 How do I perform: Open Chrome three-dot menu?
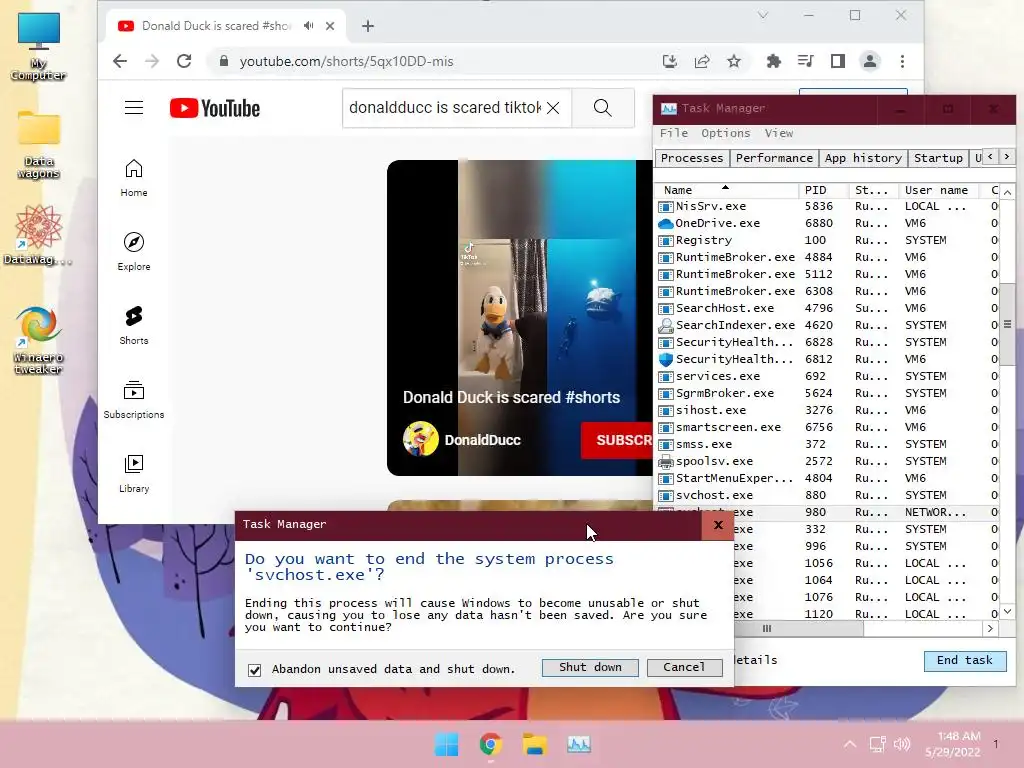click(903, 61)
